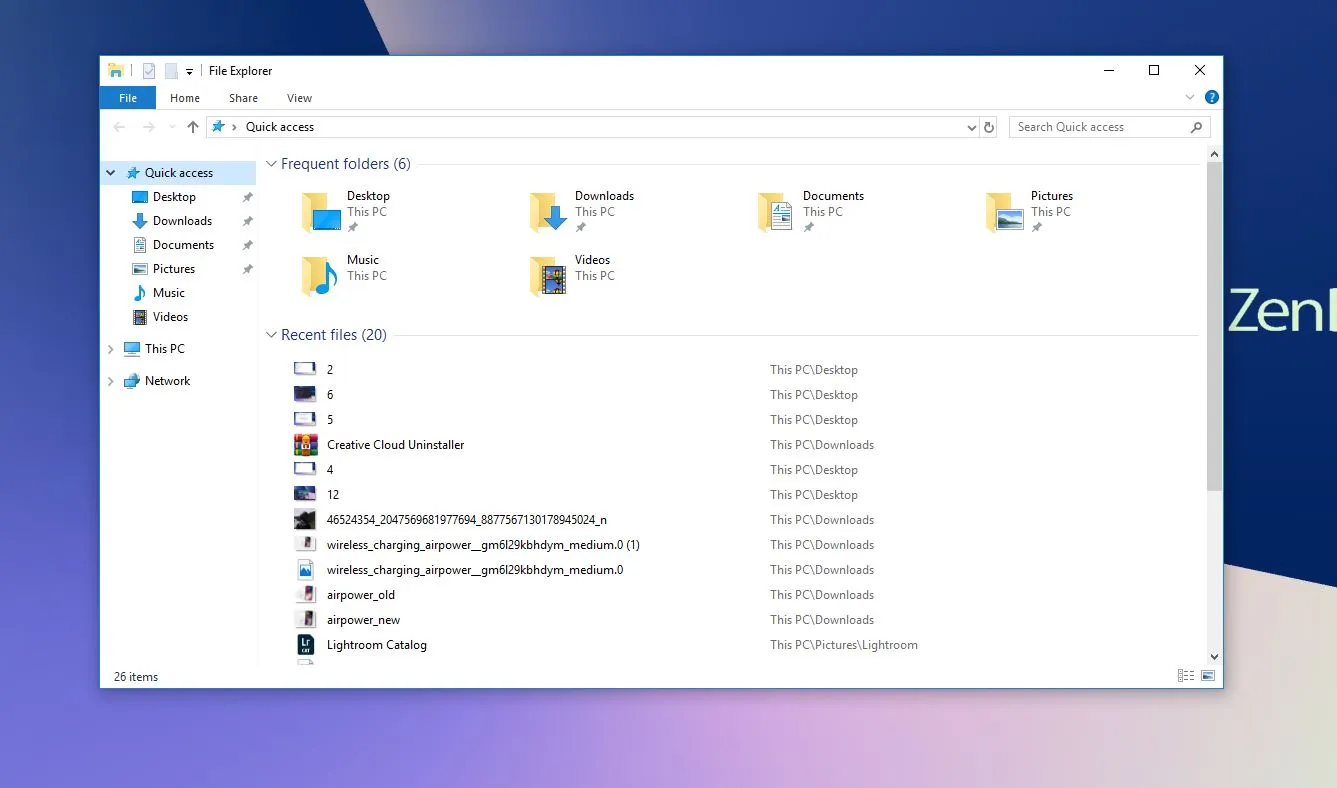This screenshot has height=788, width=1337.
Task: Click the vertical scrollbar down arrow
Action: [1214, 657]
